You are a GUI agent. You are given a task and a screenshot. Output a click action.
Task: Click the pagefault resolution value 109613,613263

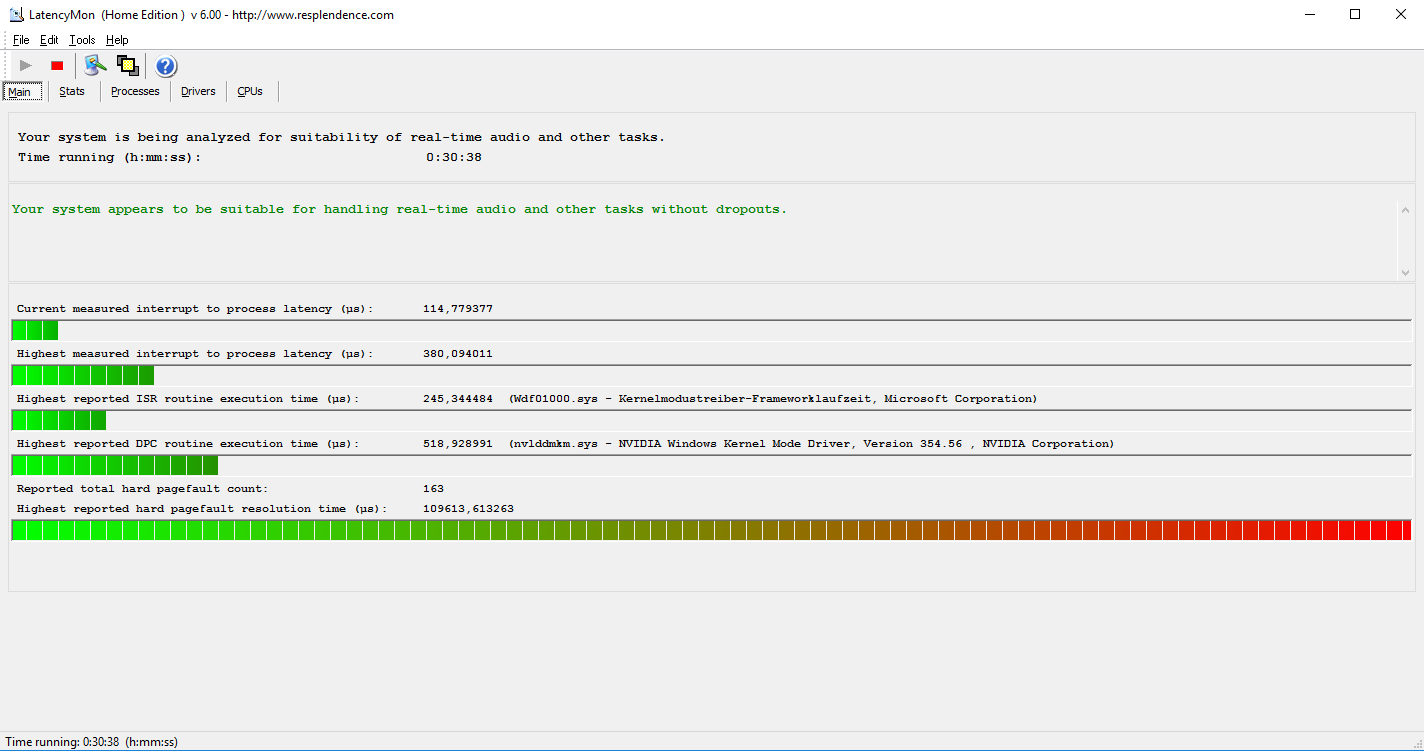pyautogui.click(x=469, y=509)
